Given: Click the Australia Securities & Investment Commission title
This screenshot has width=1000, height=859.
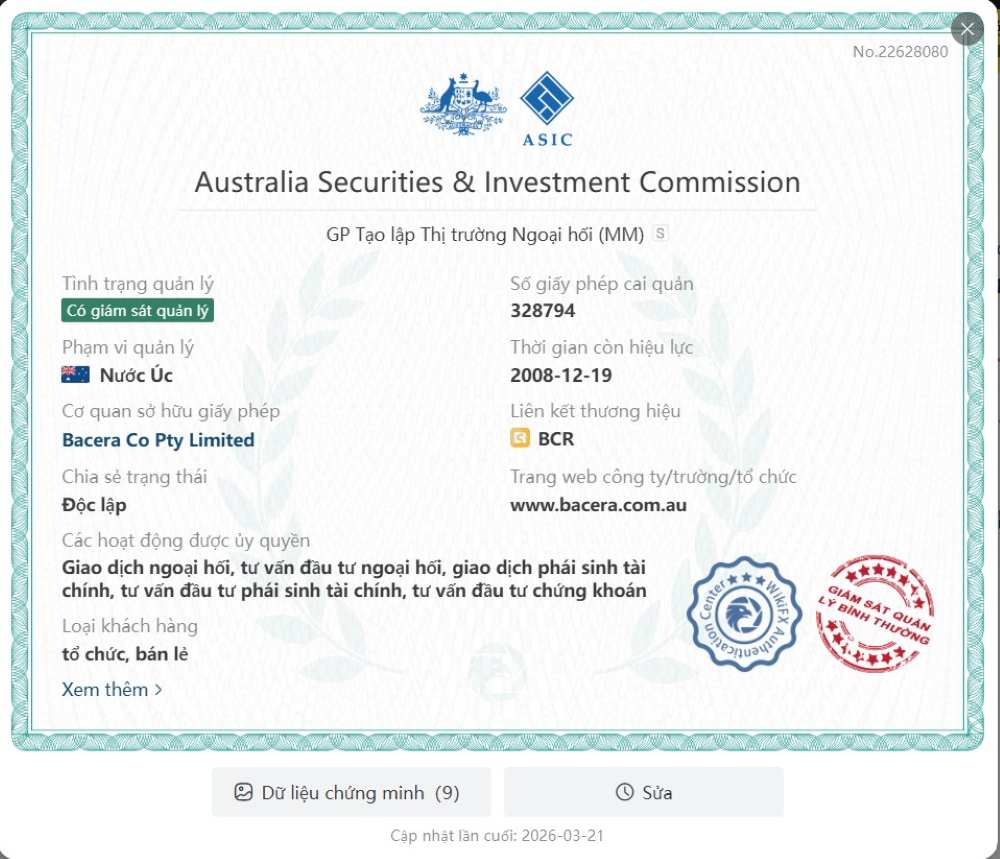Looking at the screenshot, I should (497, 183).
